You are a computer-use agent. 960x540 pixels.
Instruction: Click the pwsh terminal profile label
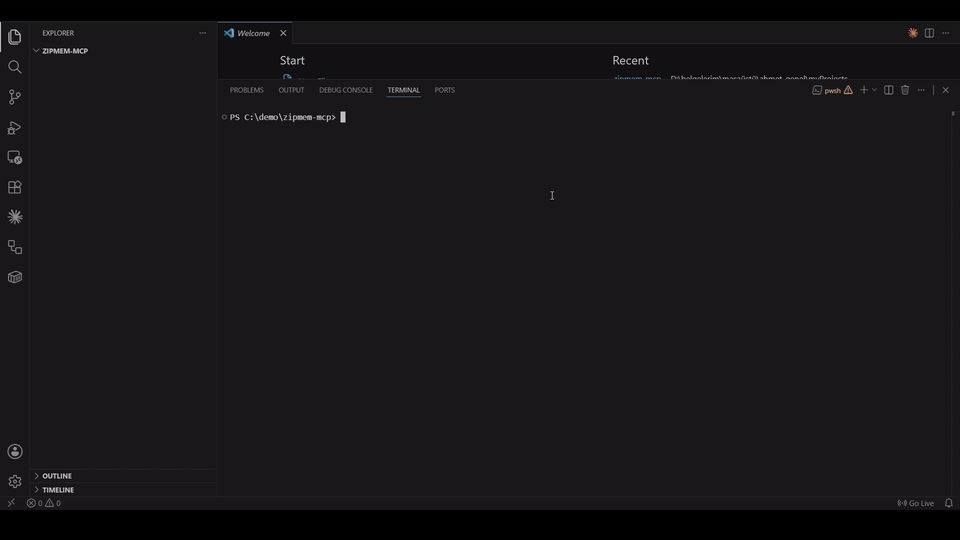coord(832,91)
